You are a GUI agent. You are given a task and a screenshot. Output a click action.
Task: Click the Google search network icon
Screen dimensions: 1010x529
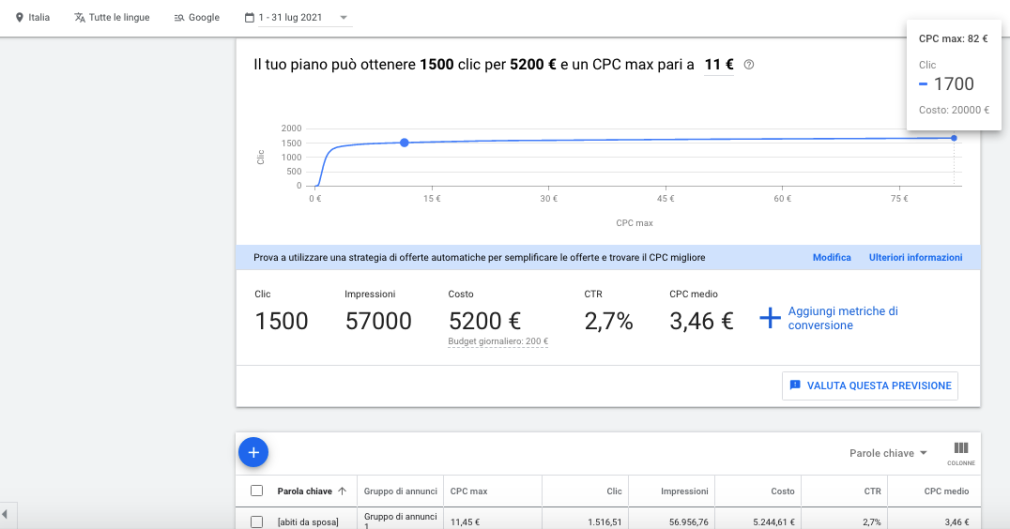pos(179,18)
